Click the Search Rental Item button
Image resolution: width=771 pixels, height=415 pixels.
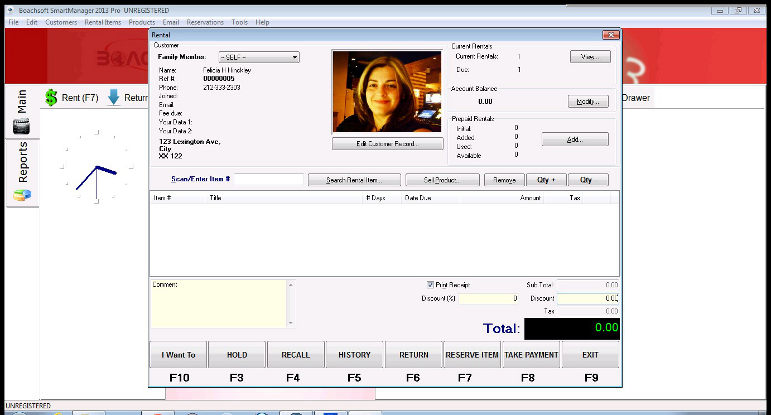point(354,180)
